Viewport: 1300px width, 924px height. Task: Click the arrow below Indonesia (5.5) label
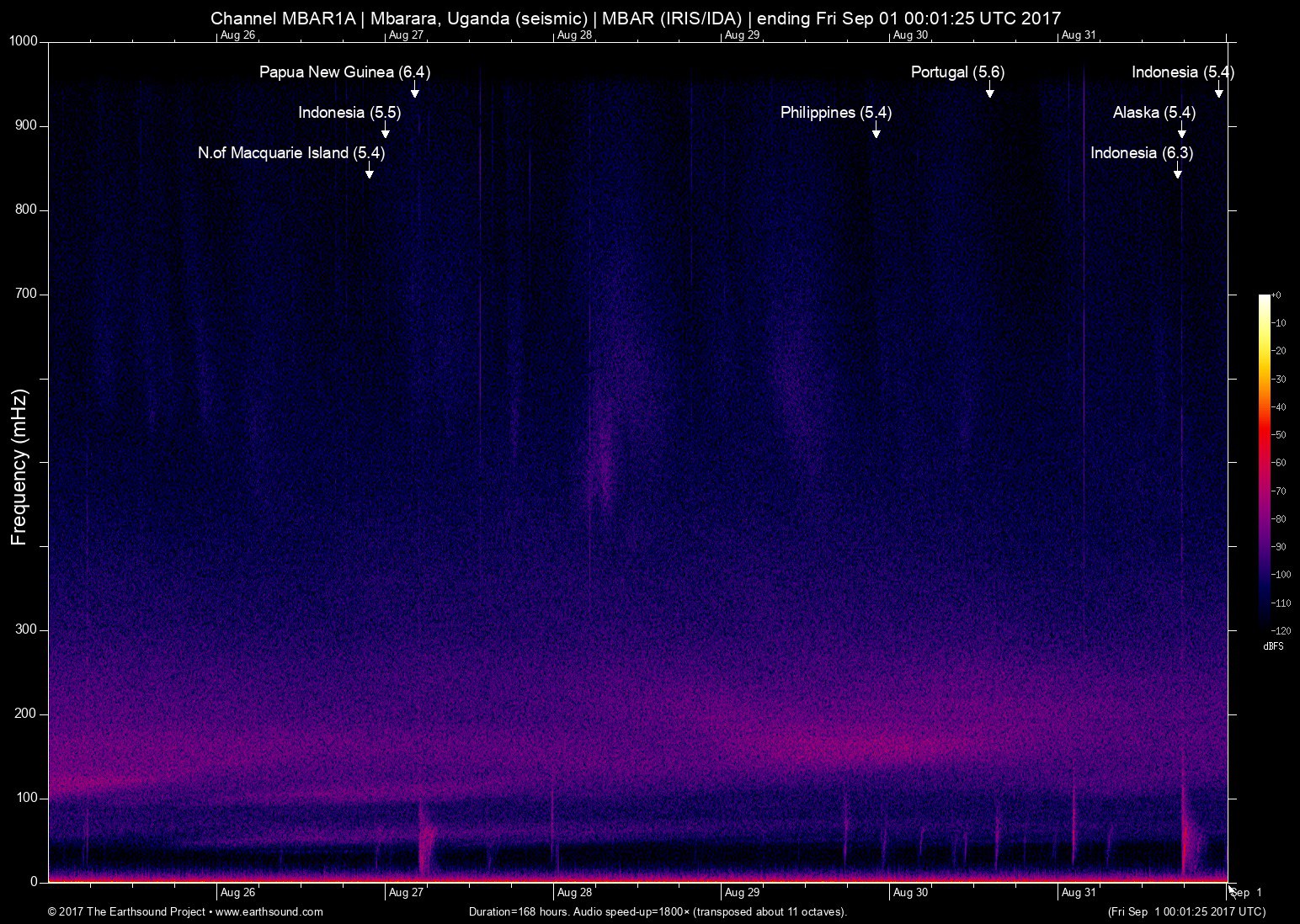385,131
